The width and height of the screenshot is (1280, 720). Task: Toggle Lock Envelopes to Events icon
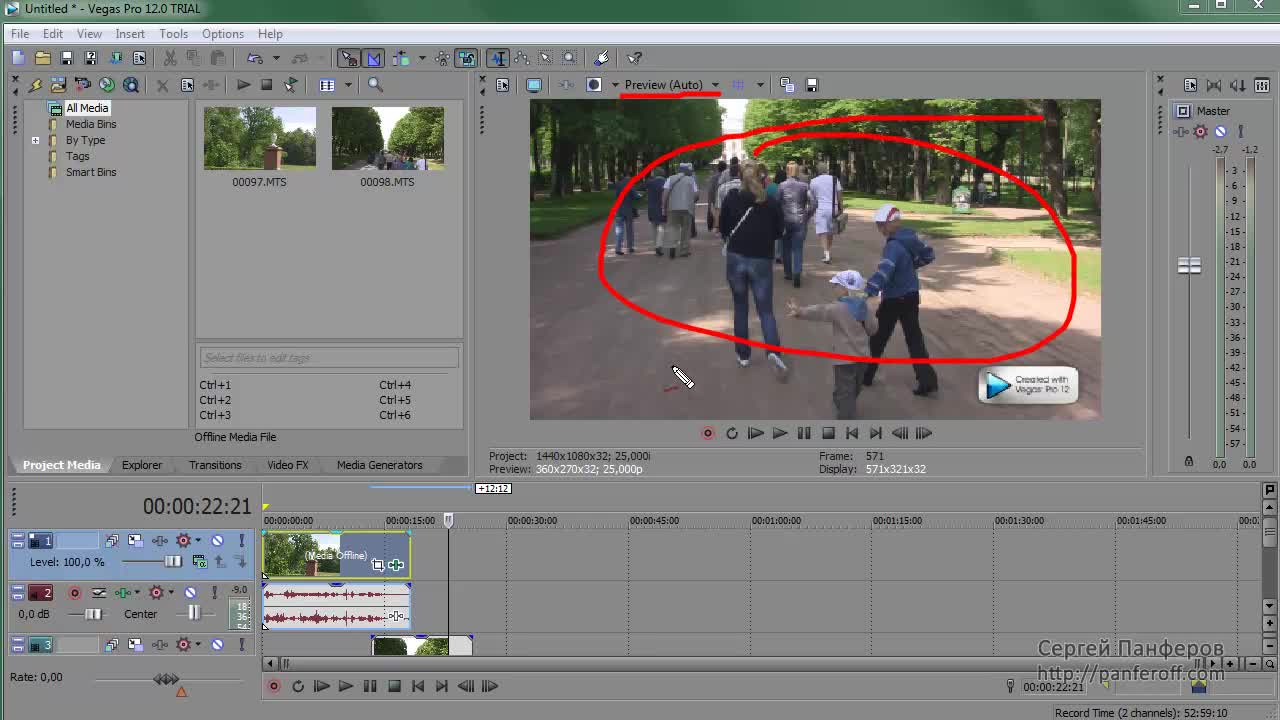point(442,58)
